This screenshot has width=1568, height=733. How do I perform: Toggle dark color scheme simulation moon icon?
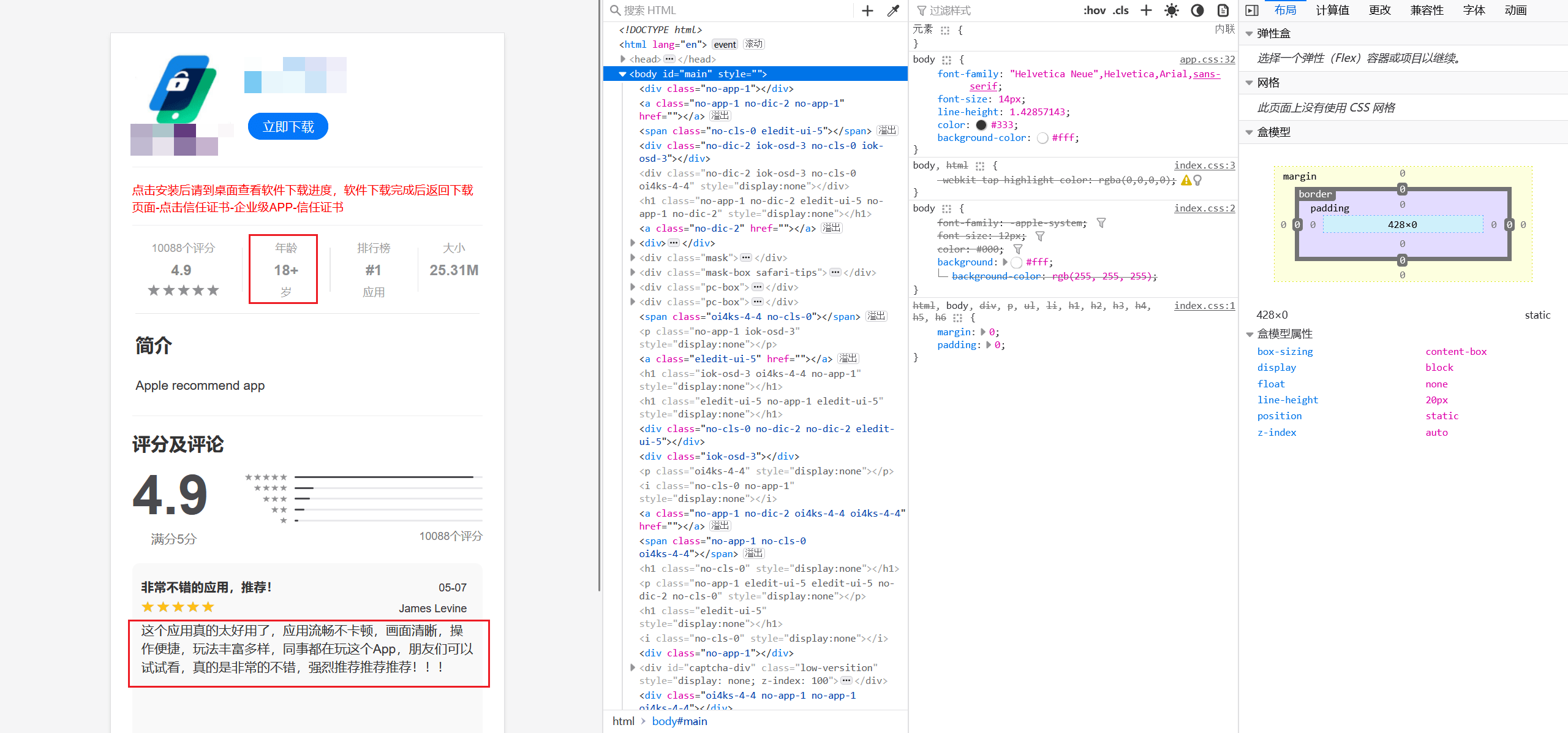[1197, 10]
